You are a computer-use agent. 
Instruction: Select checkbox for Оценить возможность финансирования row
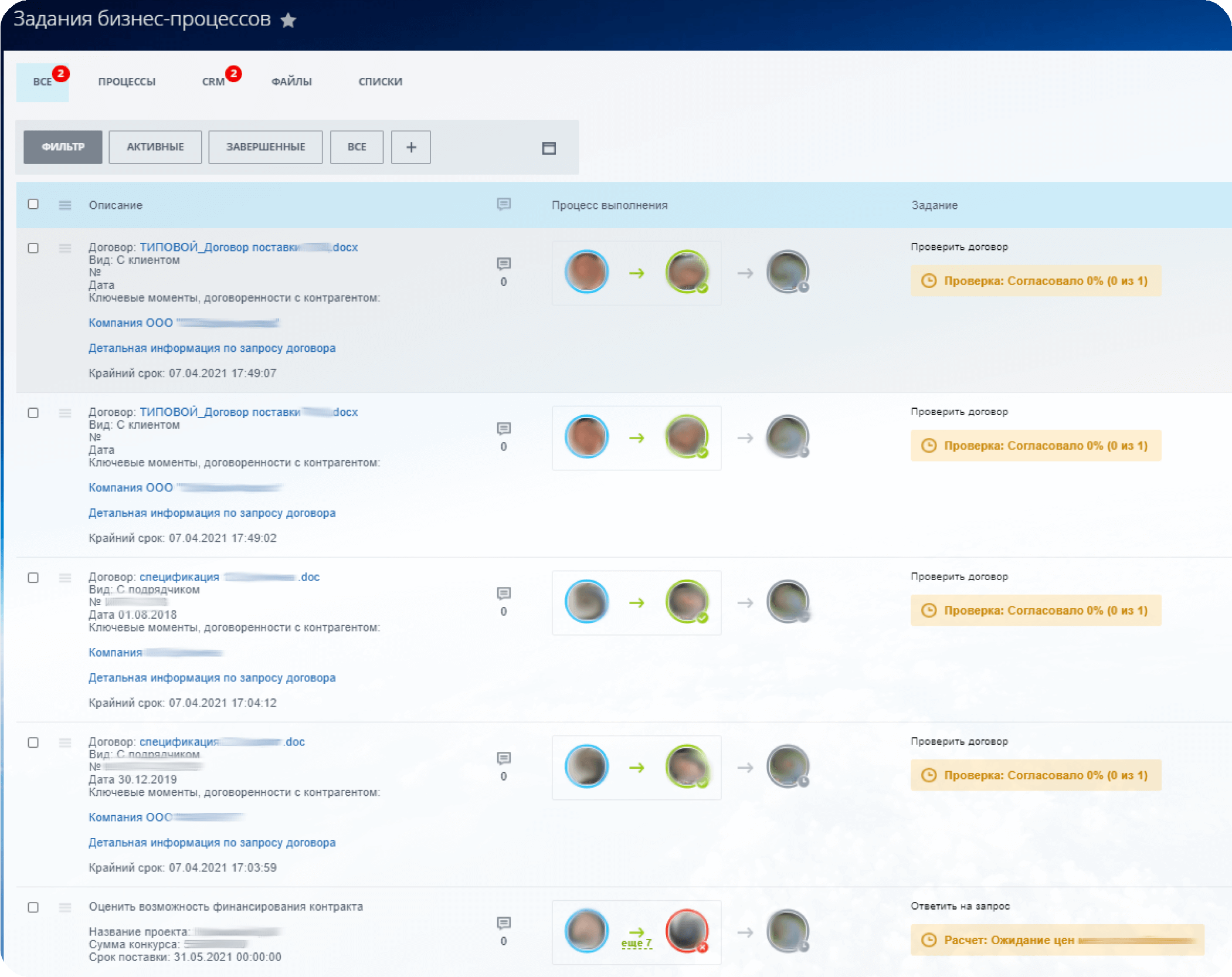pos(33,907)
